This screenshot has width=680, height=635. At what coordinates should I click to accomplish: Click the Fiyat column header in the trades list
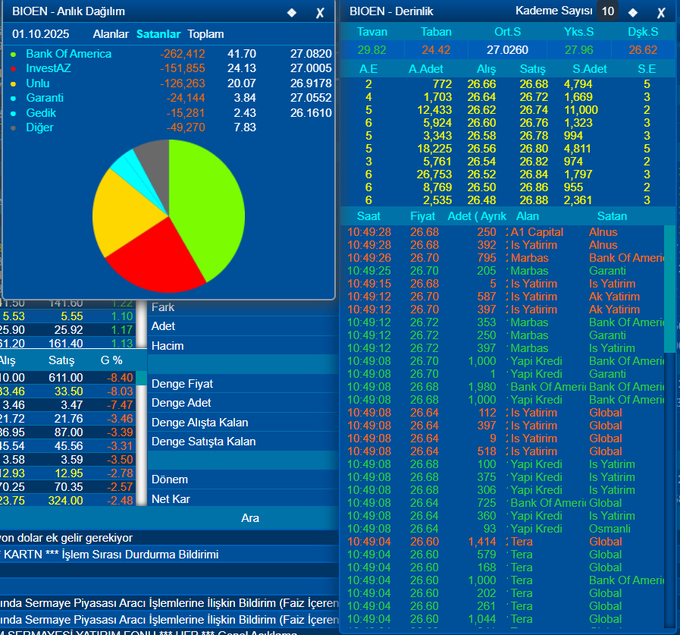coord(422,216)
